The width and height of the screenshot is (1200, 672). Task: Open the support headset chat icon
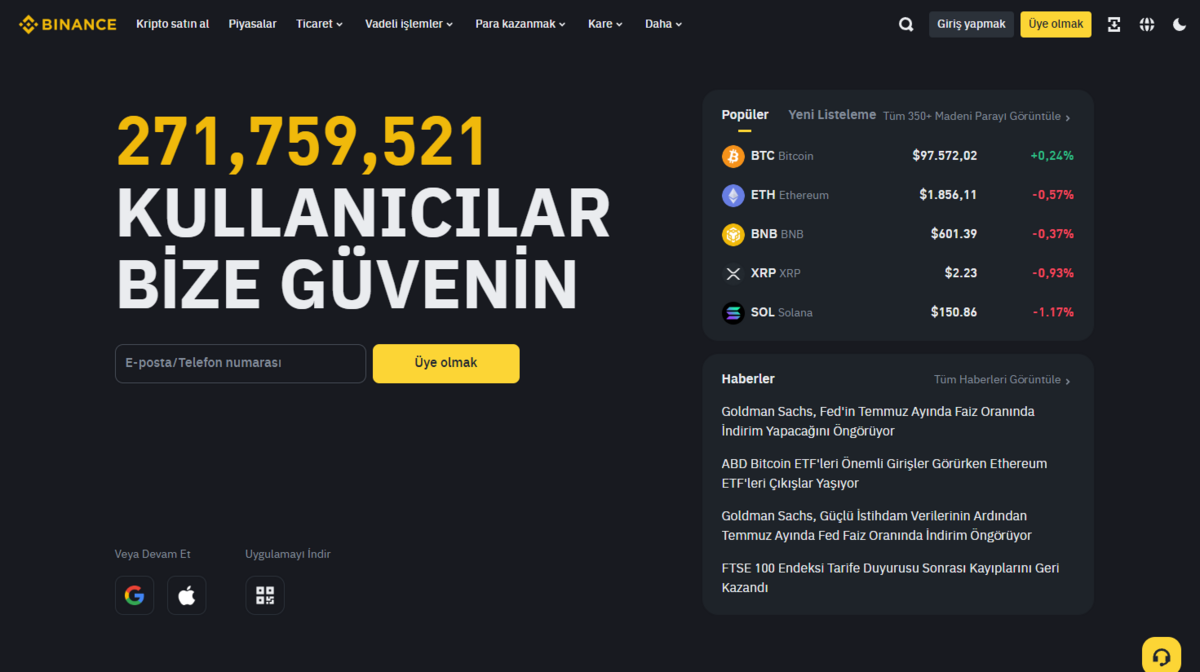click(x=1161, y=656)
